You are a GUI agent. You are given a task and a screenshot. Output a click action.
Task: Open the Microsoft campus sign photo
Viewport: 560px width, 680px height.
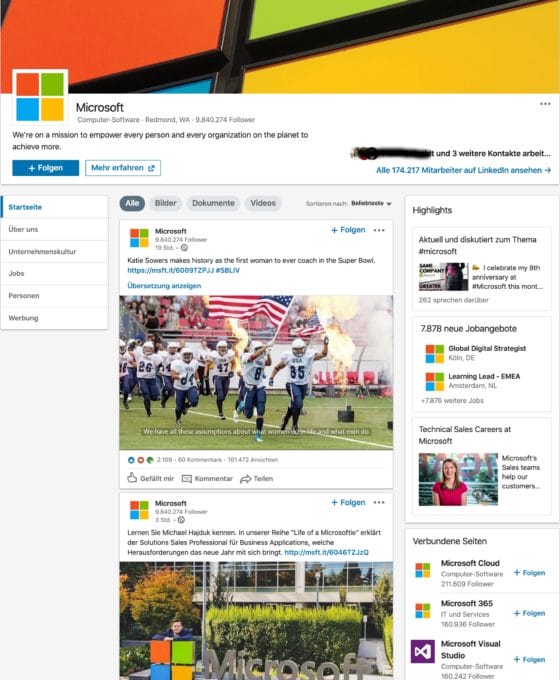(256, 621)
